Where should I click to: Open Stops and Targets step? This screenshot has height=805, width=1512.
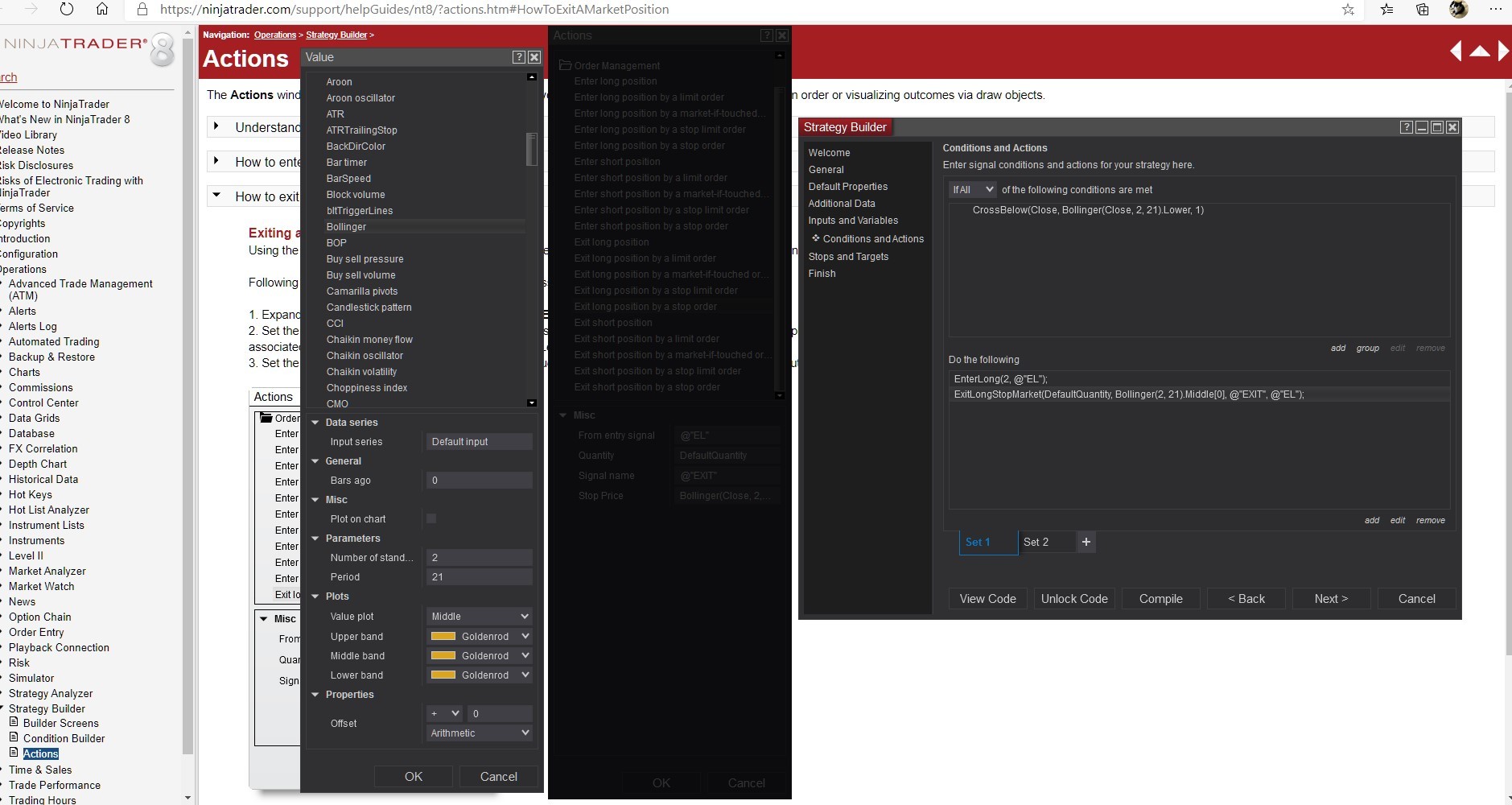(848, 256)
